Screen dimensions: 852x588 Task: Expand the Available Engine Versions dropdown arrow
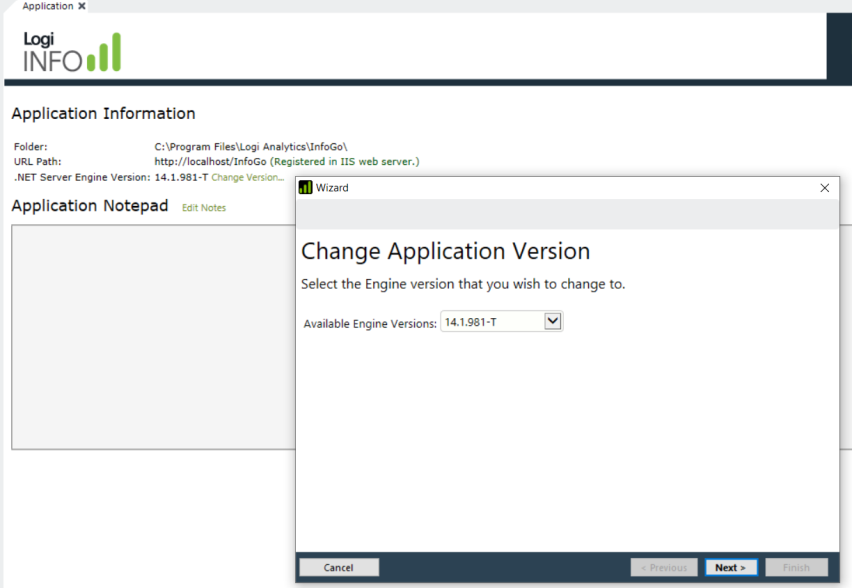(x=553, y=321)
